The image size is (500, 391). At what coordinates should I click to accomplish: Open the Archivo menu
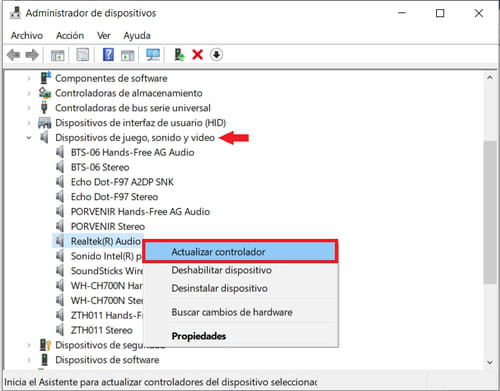[27, 35]
